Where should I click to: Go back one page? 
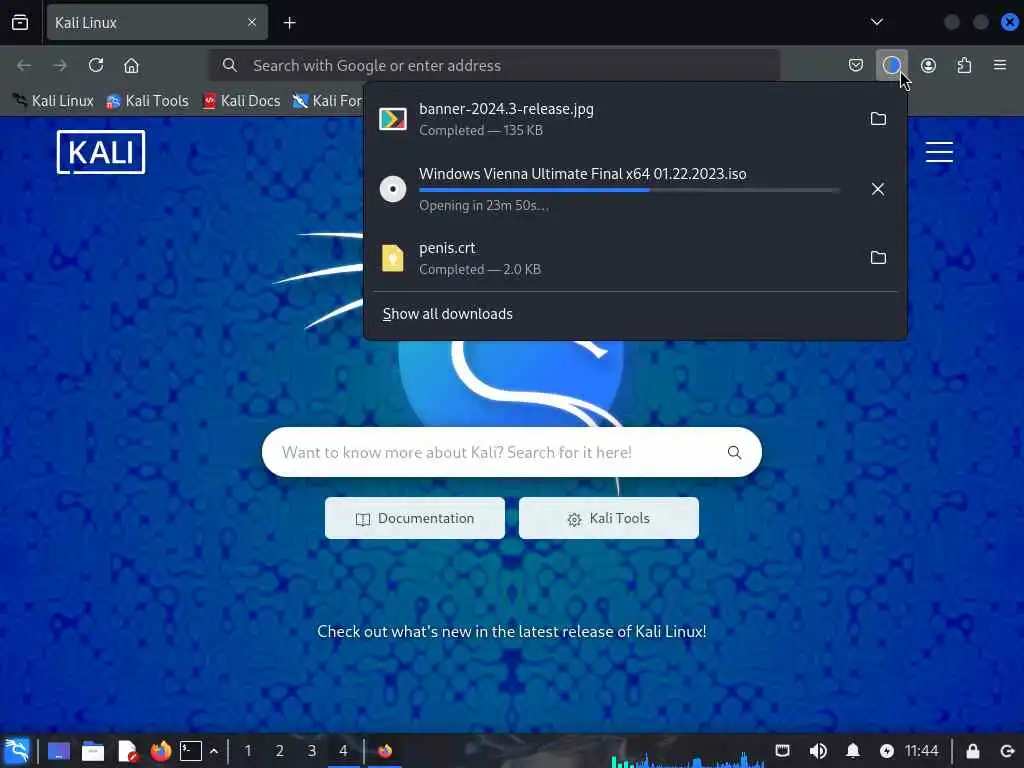pyautogui.click(x=24, y=65)
